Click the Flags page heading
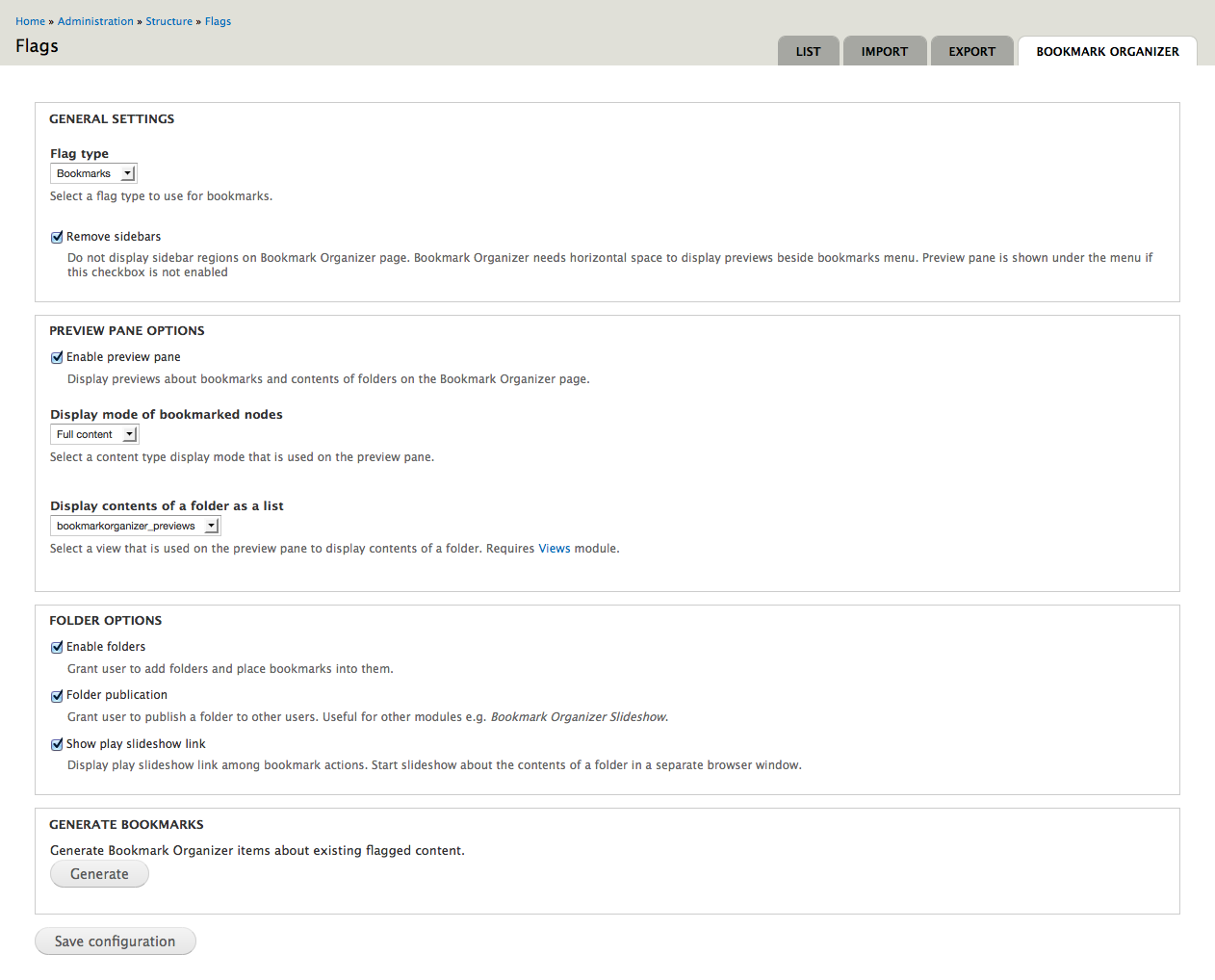The height and width of the screenshot is (980, 1215). 37,45
